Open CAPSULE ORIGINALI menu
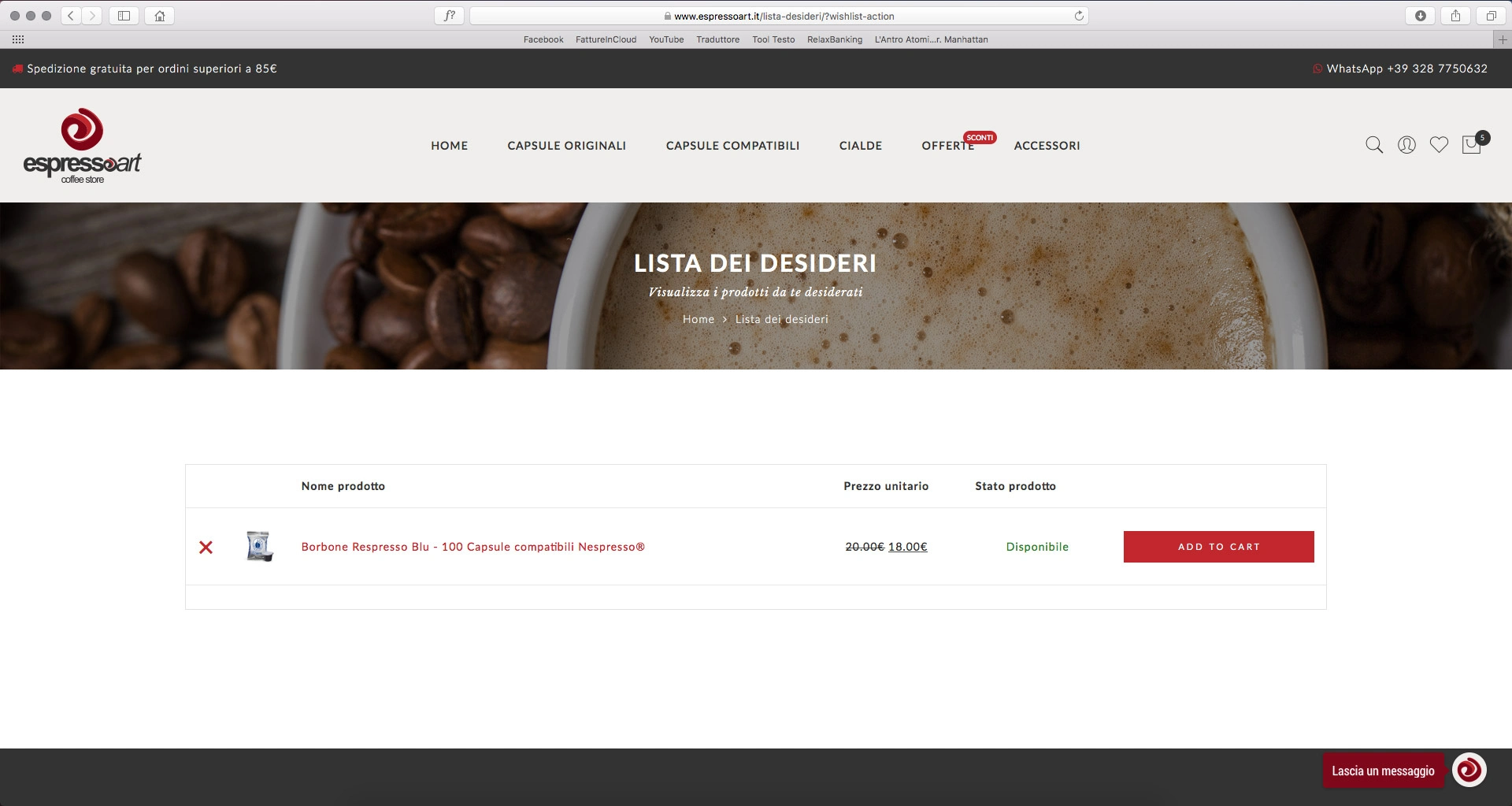This screenshot has height=806, width=1512. click(567, 146)
